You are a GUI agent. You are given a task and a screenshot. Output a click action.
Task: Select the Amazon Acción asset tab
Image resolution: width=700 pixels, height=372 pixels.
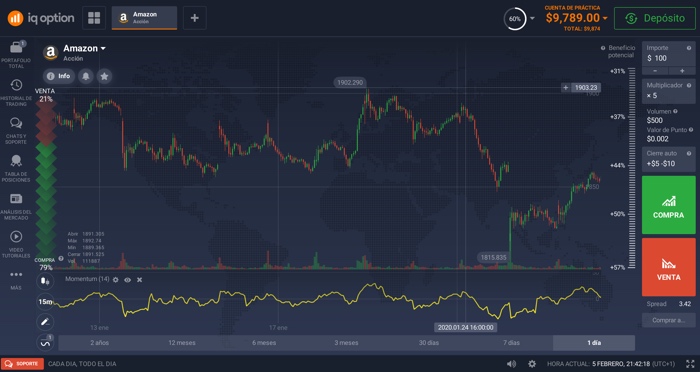point(144,18)
